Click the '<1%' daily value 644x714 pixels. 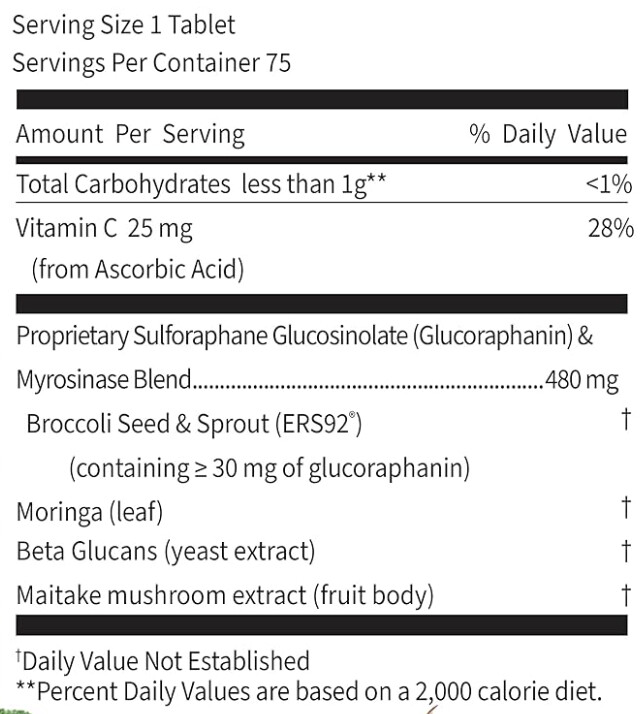608,184
